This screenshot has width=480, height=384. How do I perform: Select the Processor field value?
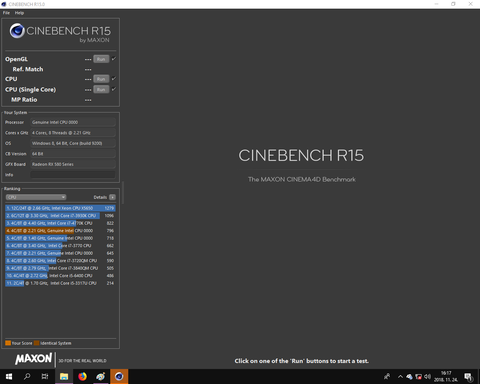click(x=73, y=122)
